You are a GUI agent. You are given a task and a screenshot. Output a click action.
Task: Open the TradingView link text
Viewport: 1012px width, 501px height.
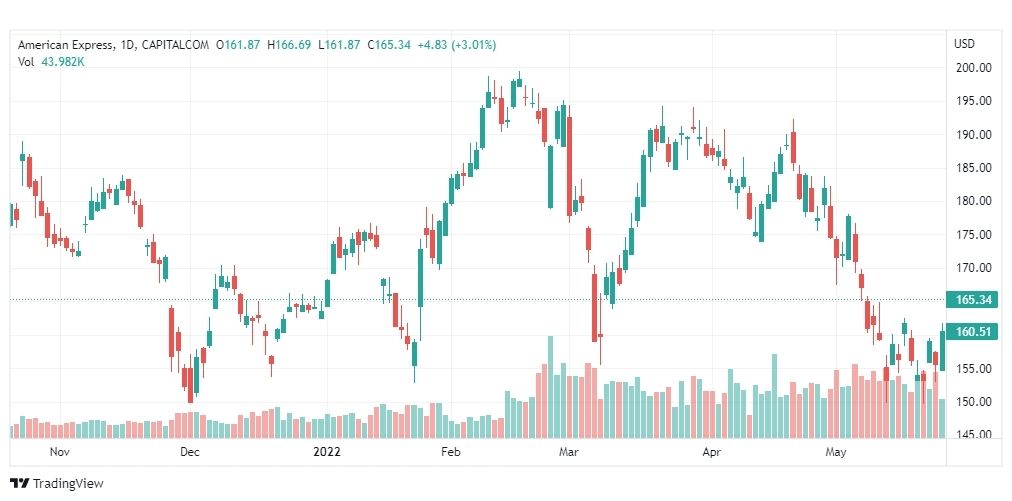click(x=68, y=484)
